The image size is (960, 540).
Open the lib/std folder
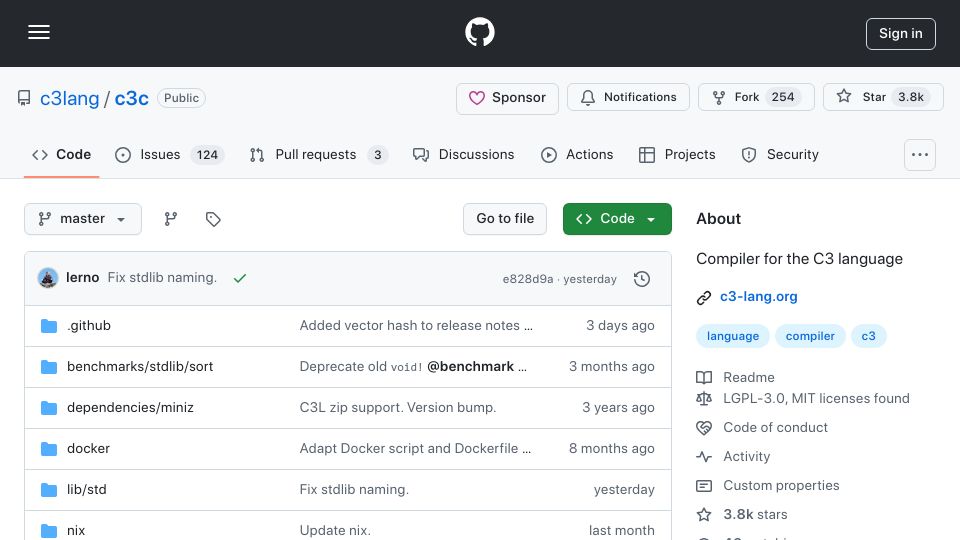pos(86,490)
